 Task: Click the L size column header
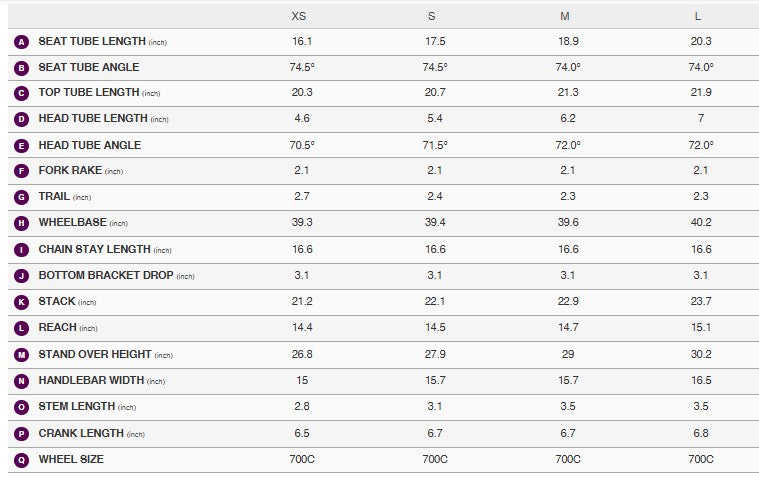[698, 16]
